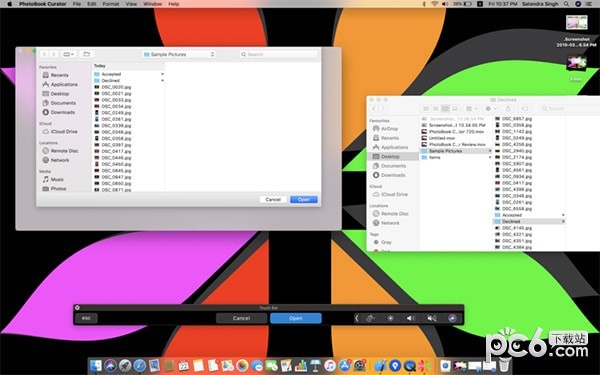Open the gear action menu in the Finder window
The height and width of the screenshot is (375, 600).
(x=491, y=109)
